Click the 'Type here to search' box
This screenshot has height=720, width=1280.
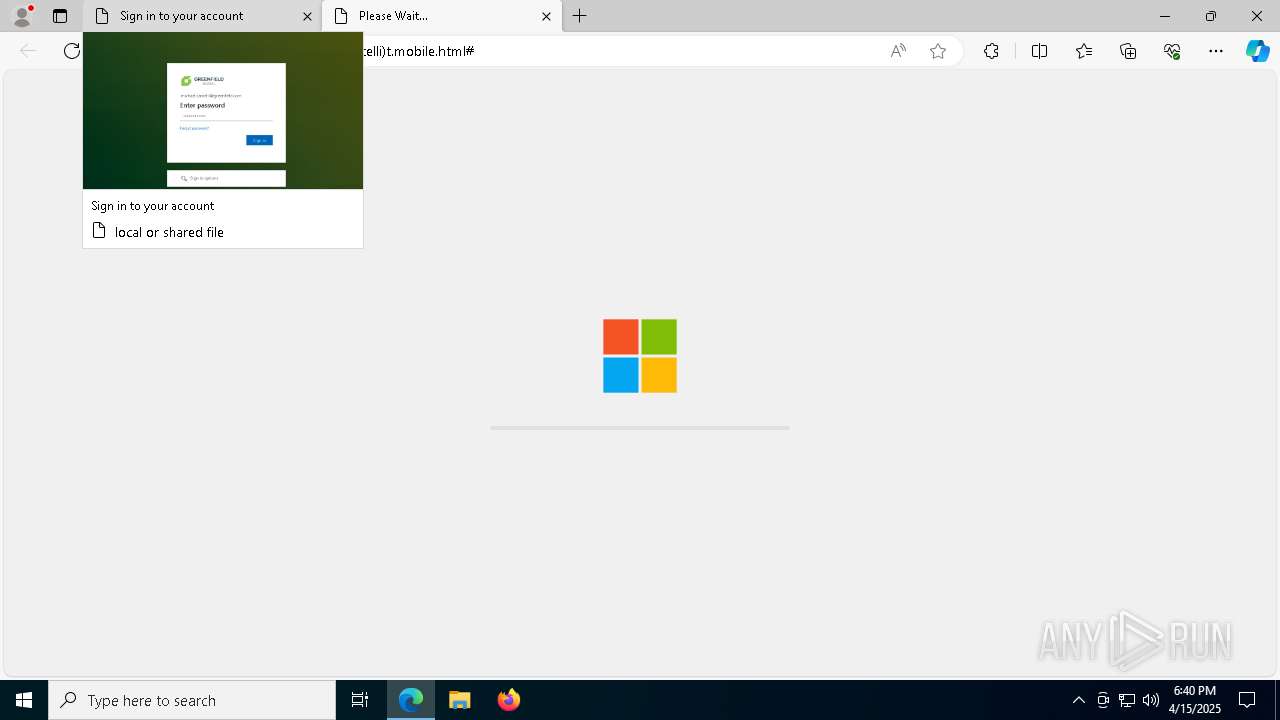tap(192, 700)
